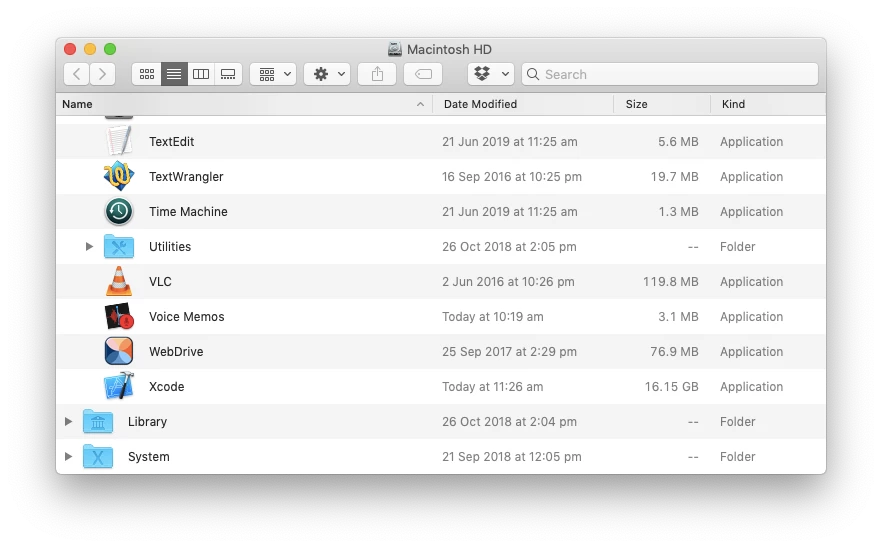Select the Library folder icon
The width and height of the screenshot is (882, 548).
[98, 421]
